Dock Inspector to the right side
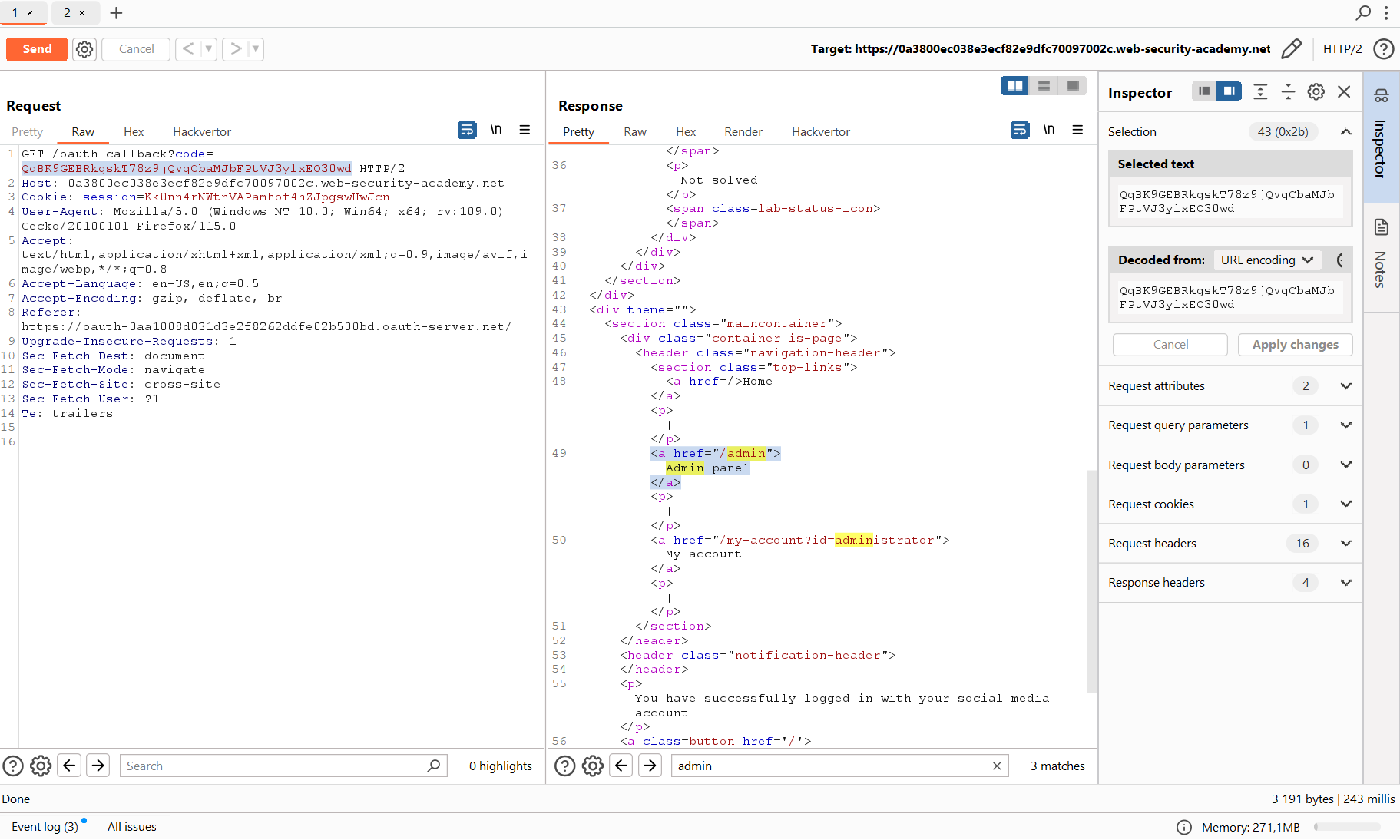The height and width of the screenshot is (840, 1400). [1229, 91]
